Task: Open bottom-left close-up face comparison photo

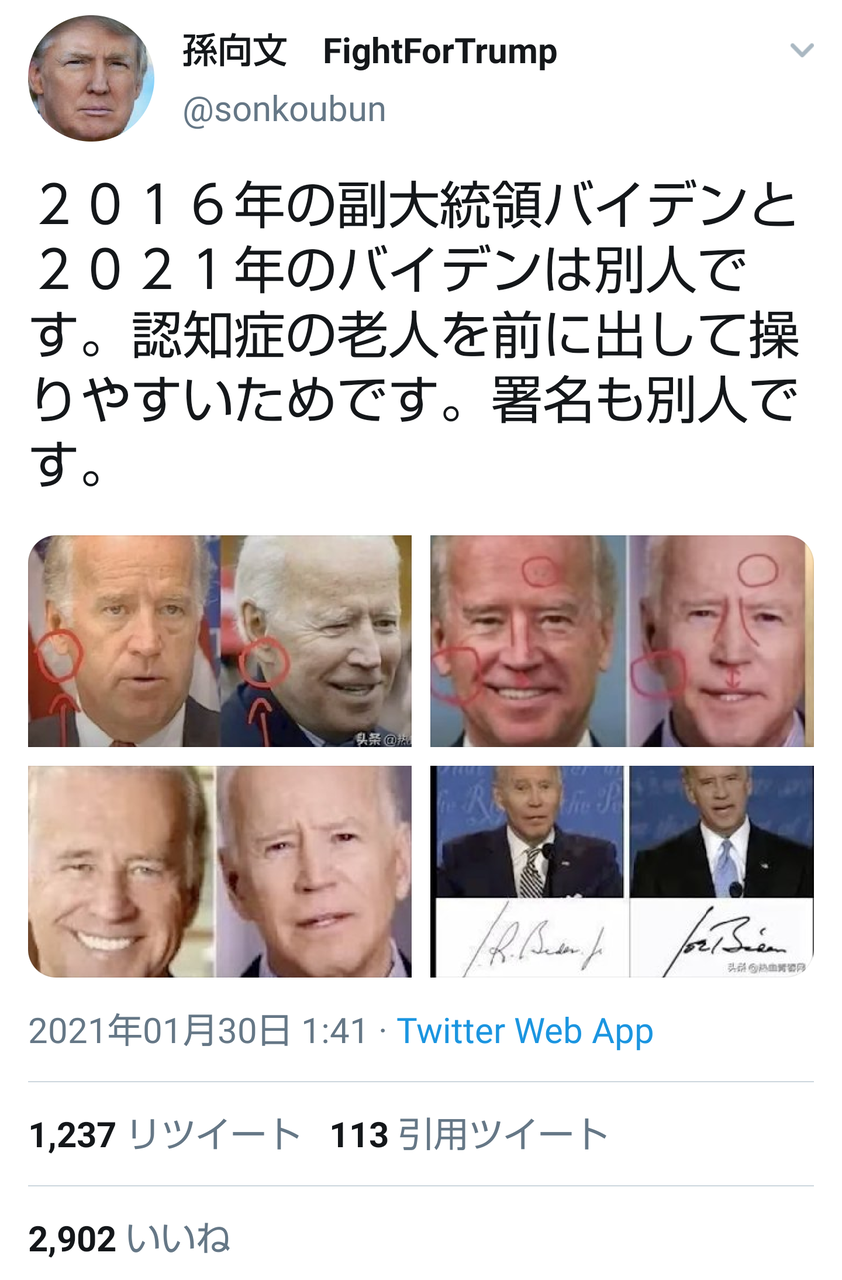Action: pyautogui.click(x=220, y=871)
